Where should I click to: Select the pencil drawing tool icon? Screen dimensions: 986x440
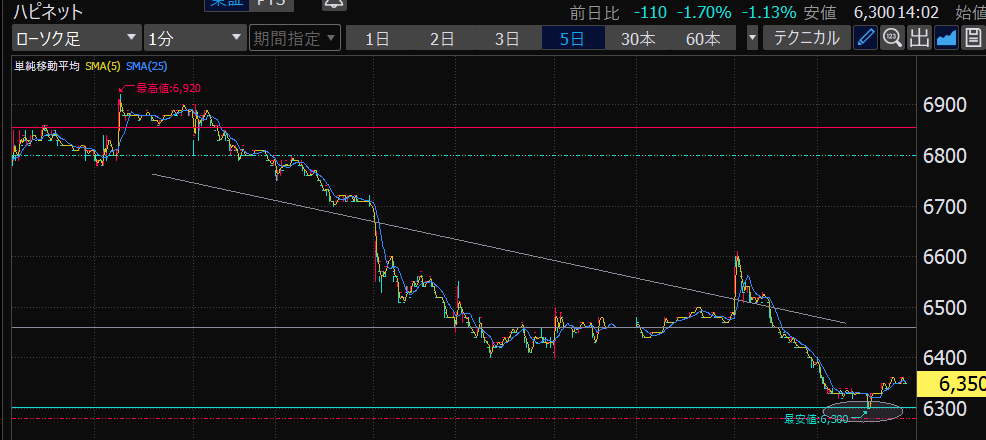(866, 39)
